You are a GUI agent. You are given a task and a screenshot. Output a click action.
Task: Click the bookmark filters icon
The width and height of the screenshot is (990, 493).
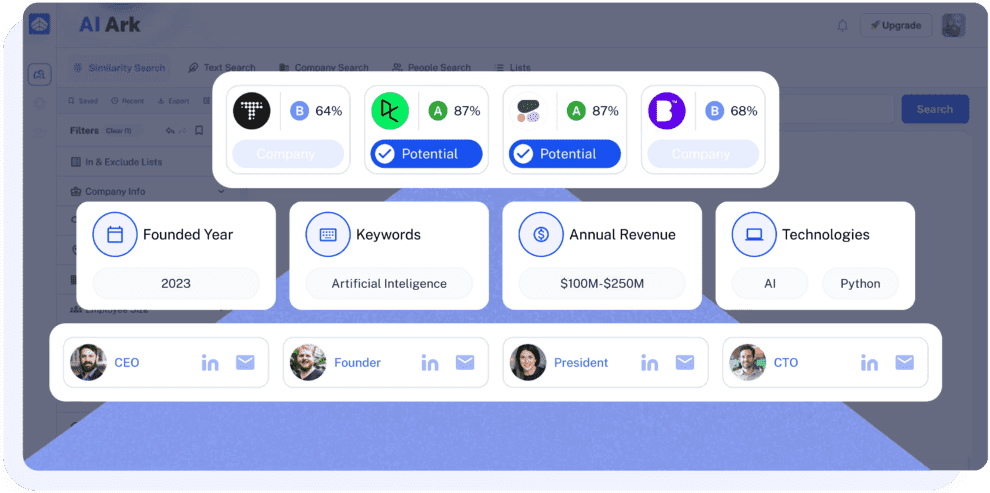199,131
